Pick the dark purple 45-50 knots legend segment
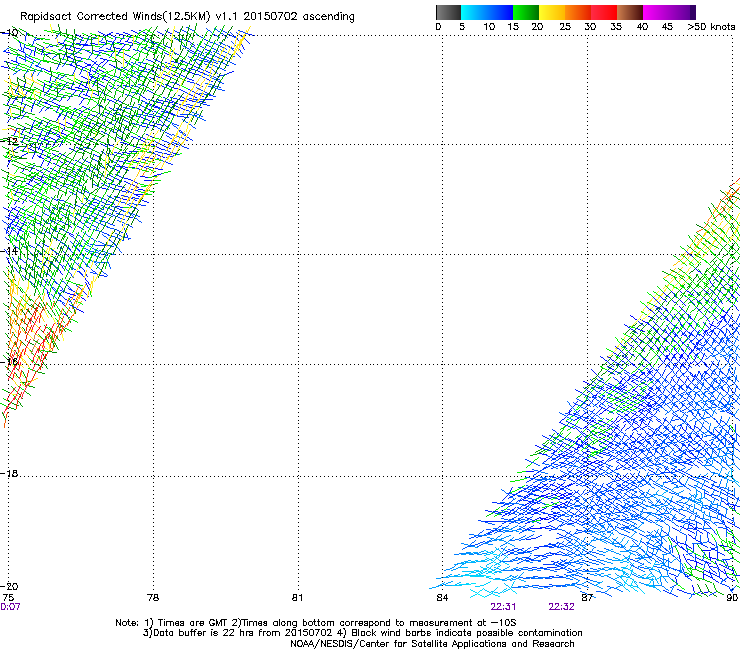 (682, 12)
